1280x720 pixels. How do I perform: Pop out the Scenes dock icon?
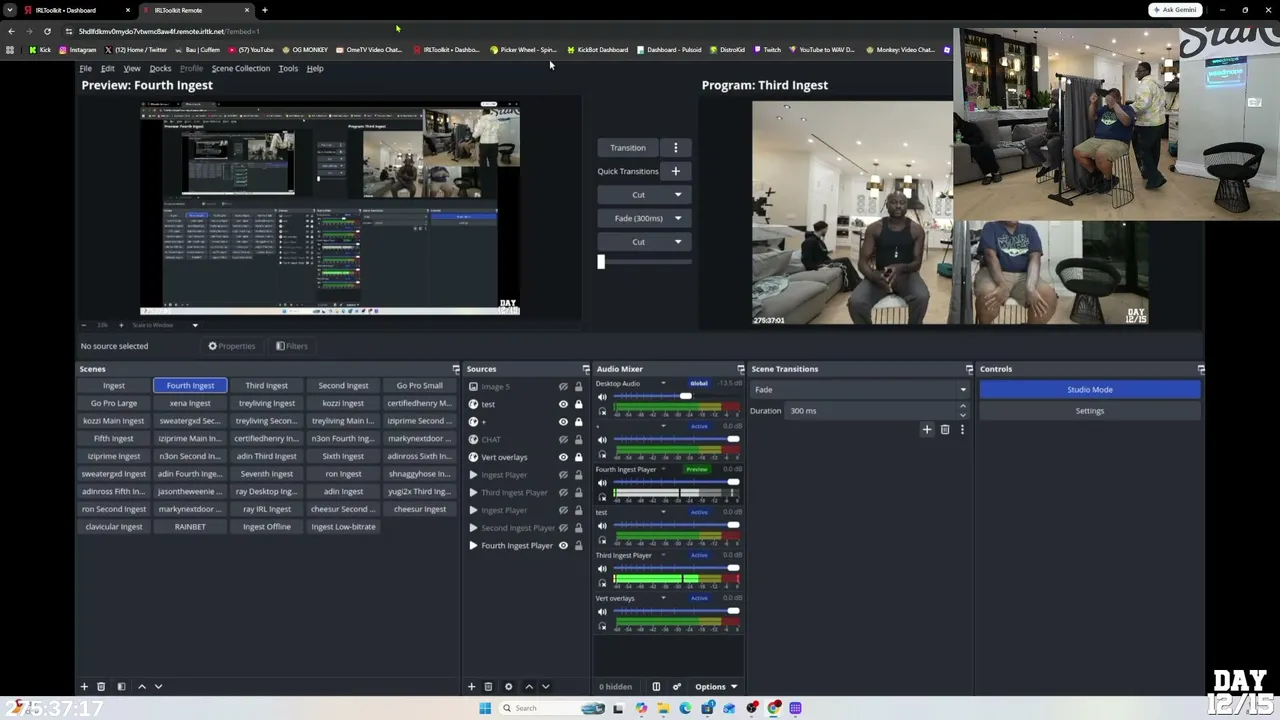click(456, 369)
